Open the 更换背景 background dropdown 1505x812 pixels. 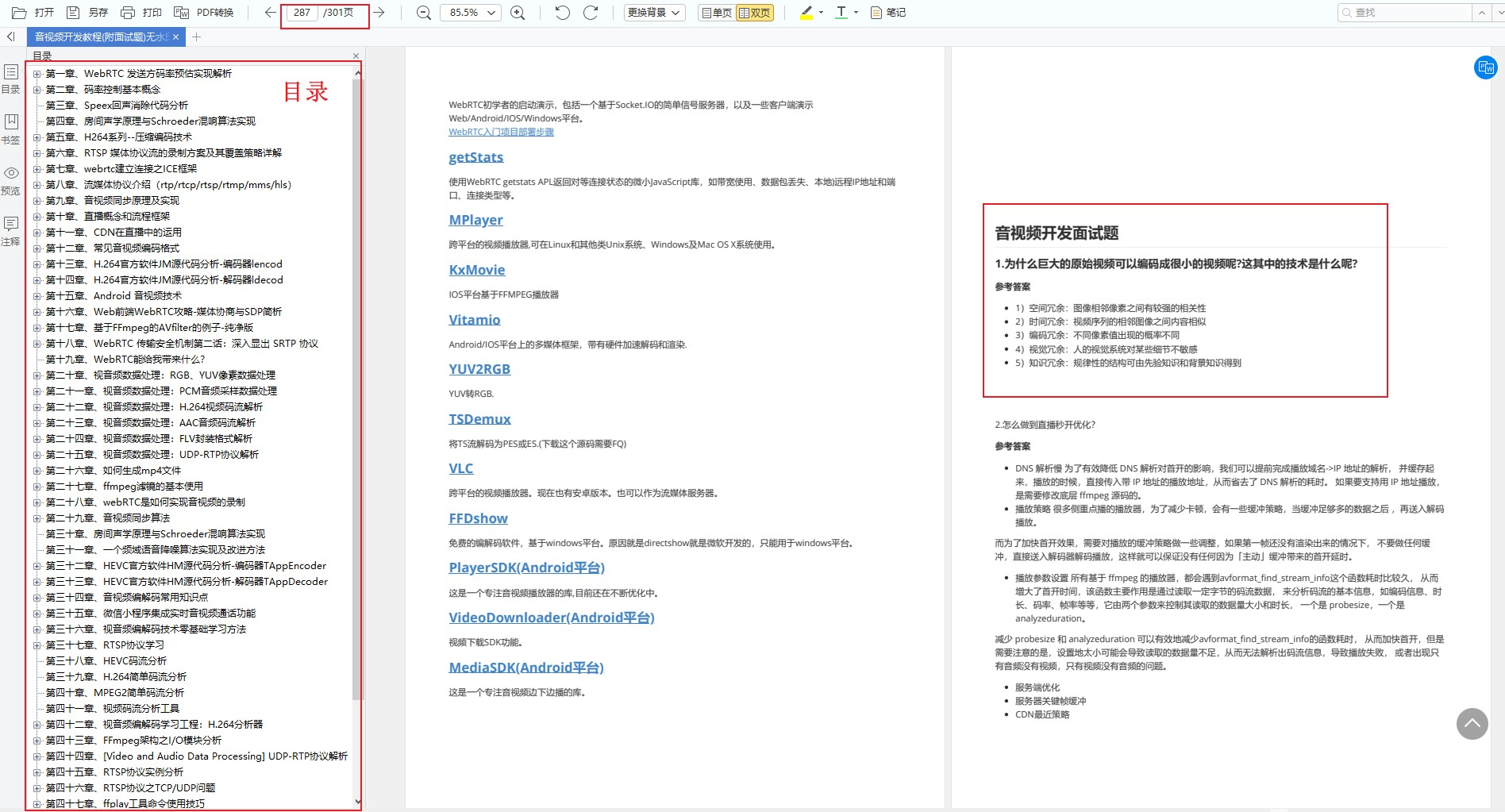655,13
